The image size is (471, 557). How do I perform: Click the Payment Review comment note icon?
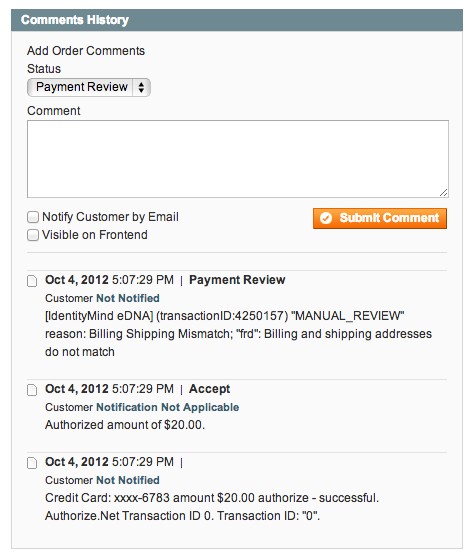click(32, 281)
